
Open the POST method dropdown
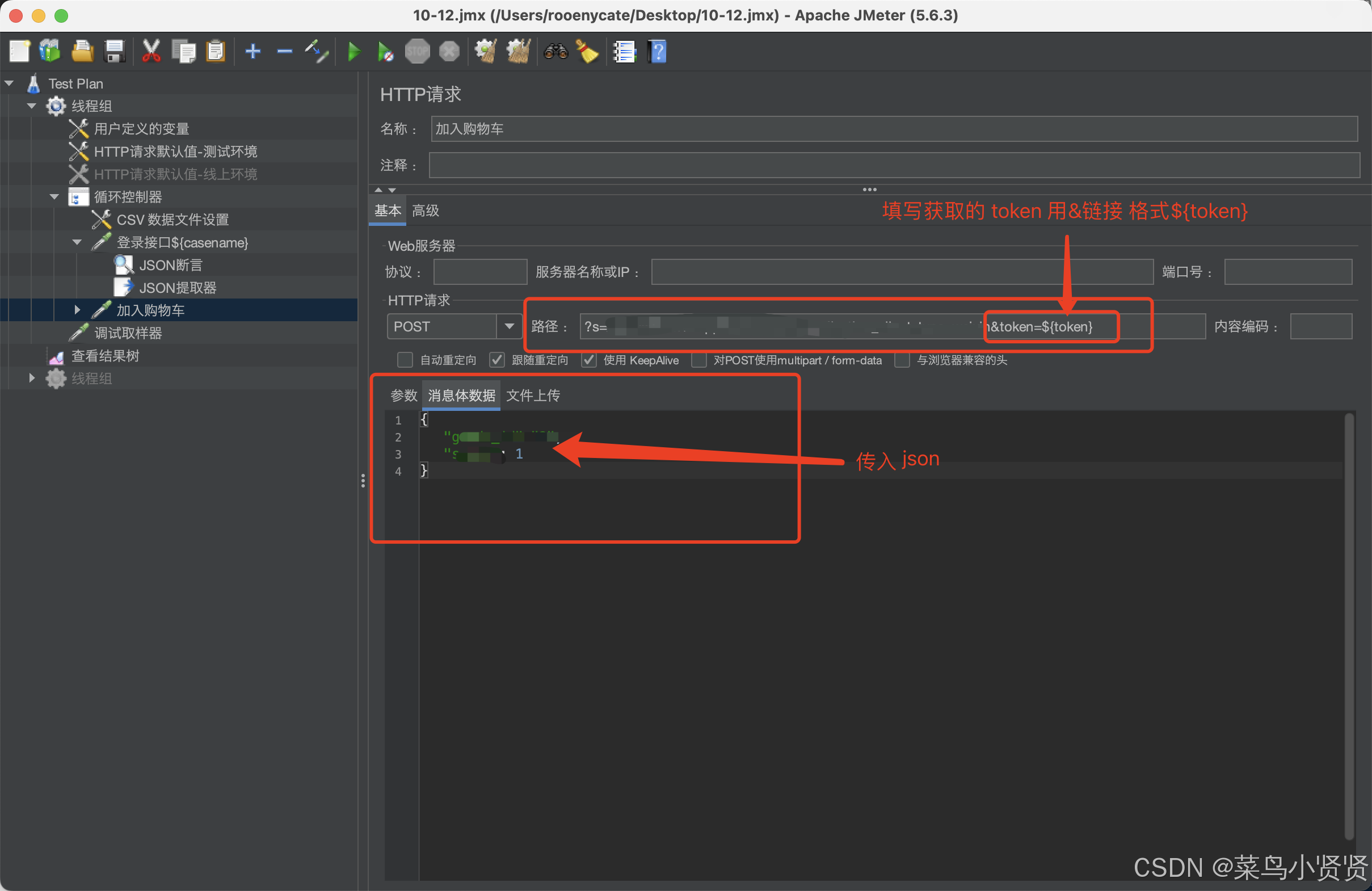tap(509, 327)
